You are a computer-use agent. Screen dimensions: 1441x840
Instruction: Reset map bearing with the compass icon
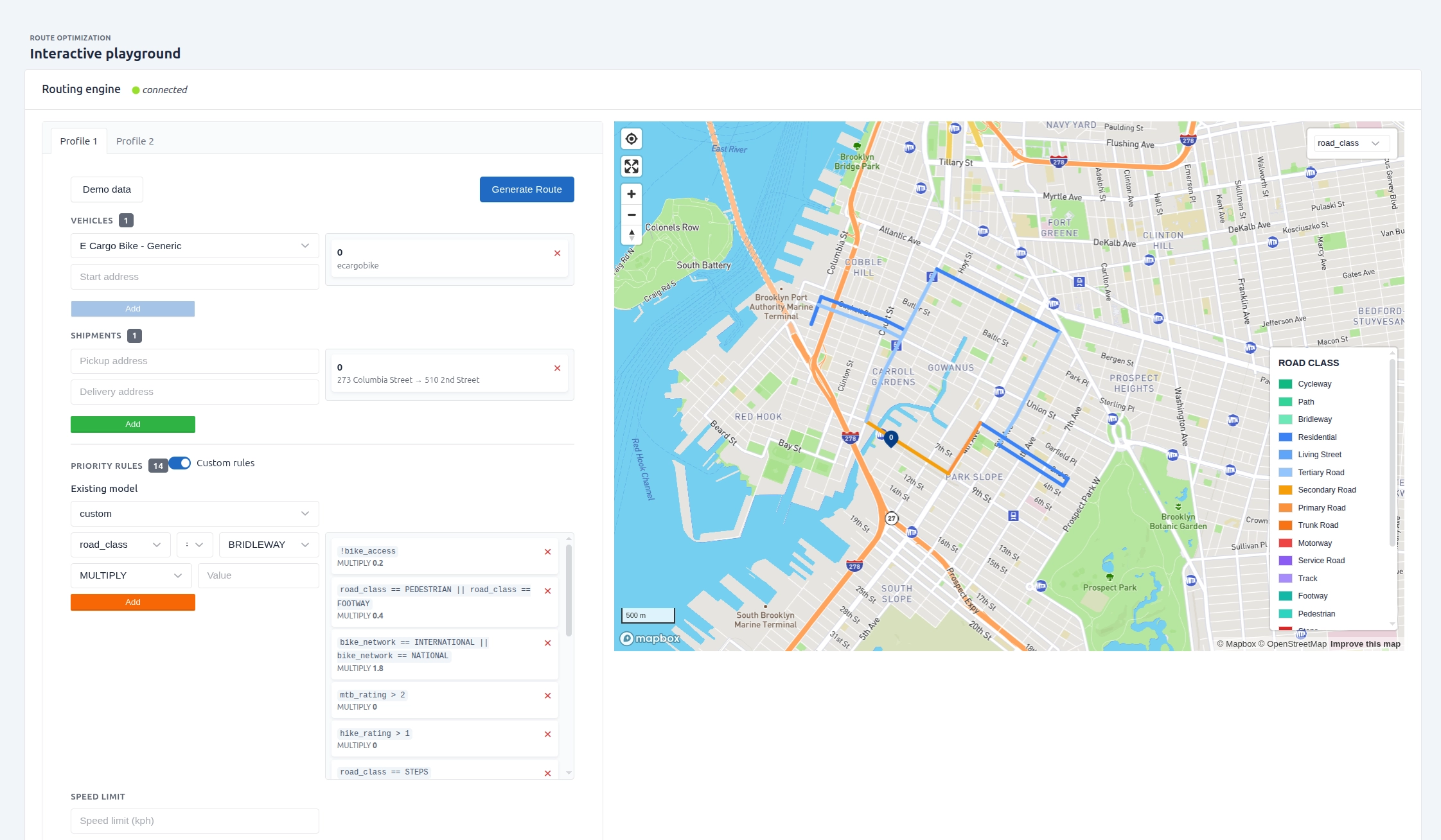tap(631, 236)
